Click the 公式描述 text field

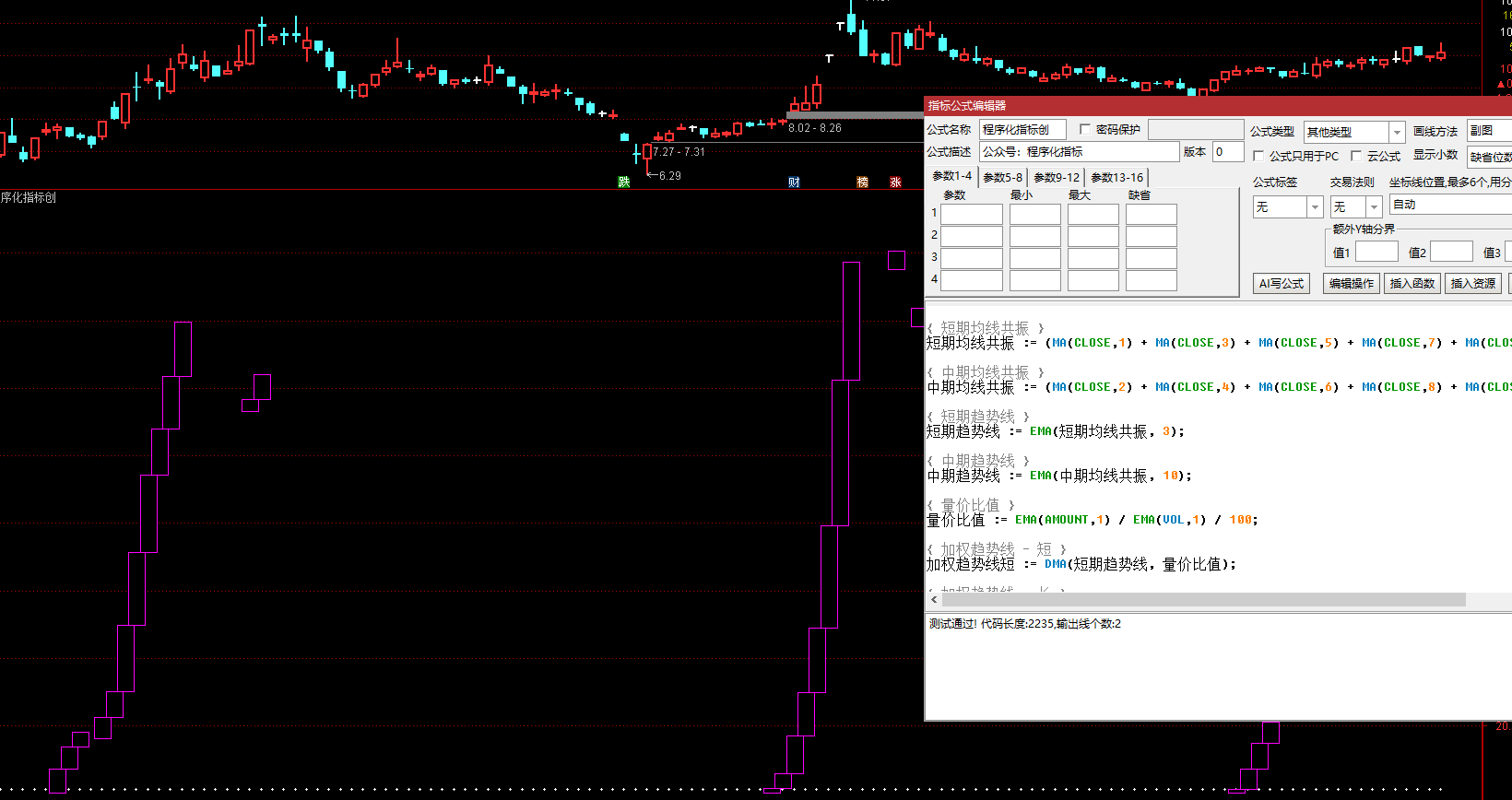pos(1079,152)
